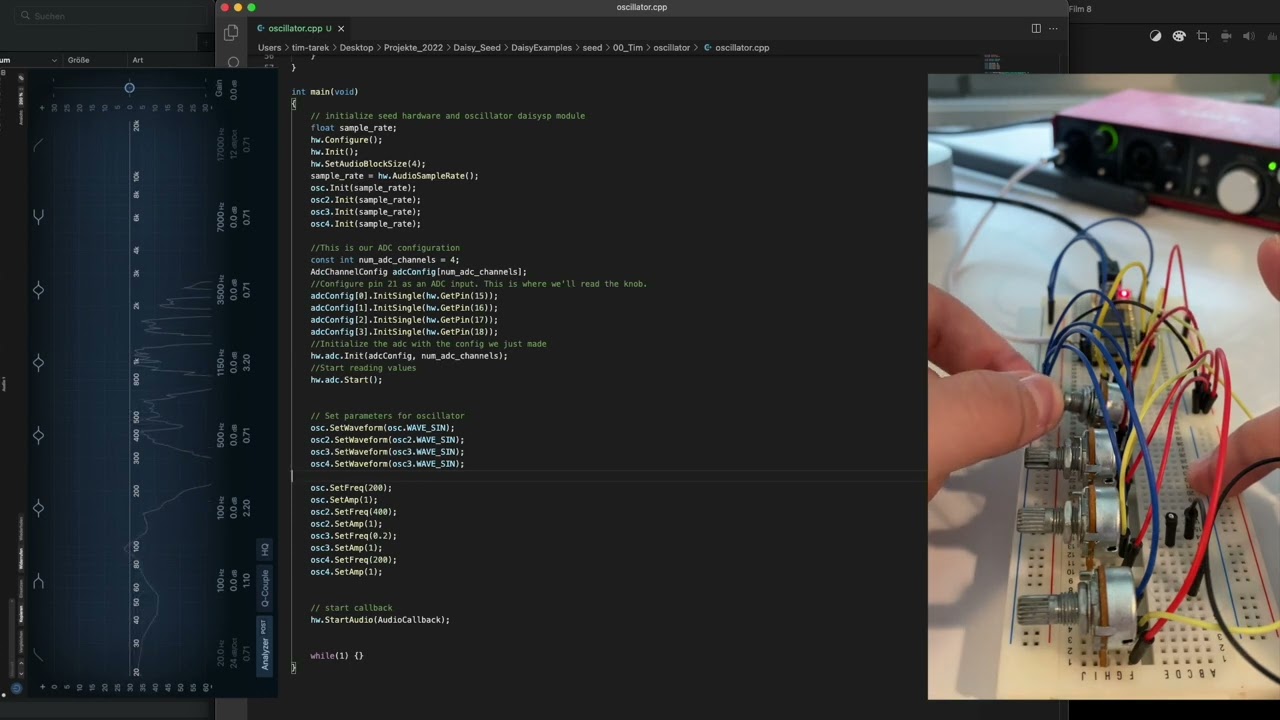Select the EQ bell band icon at 3500 Hz
This screenshot has width=1280, height=720.
(38, 290)
